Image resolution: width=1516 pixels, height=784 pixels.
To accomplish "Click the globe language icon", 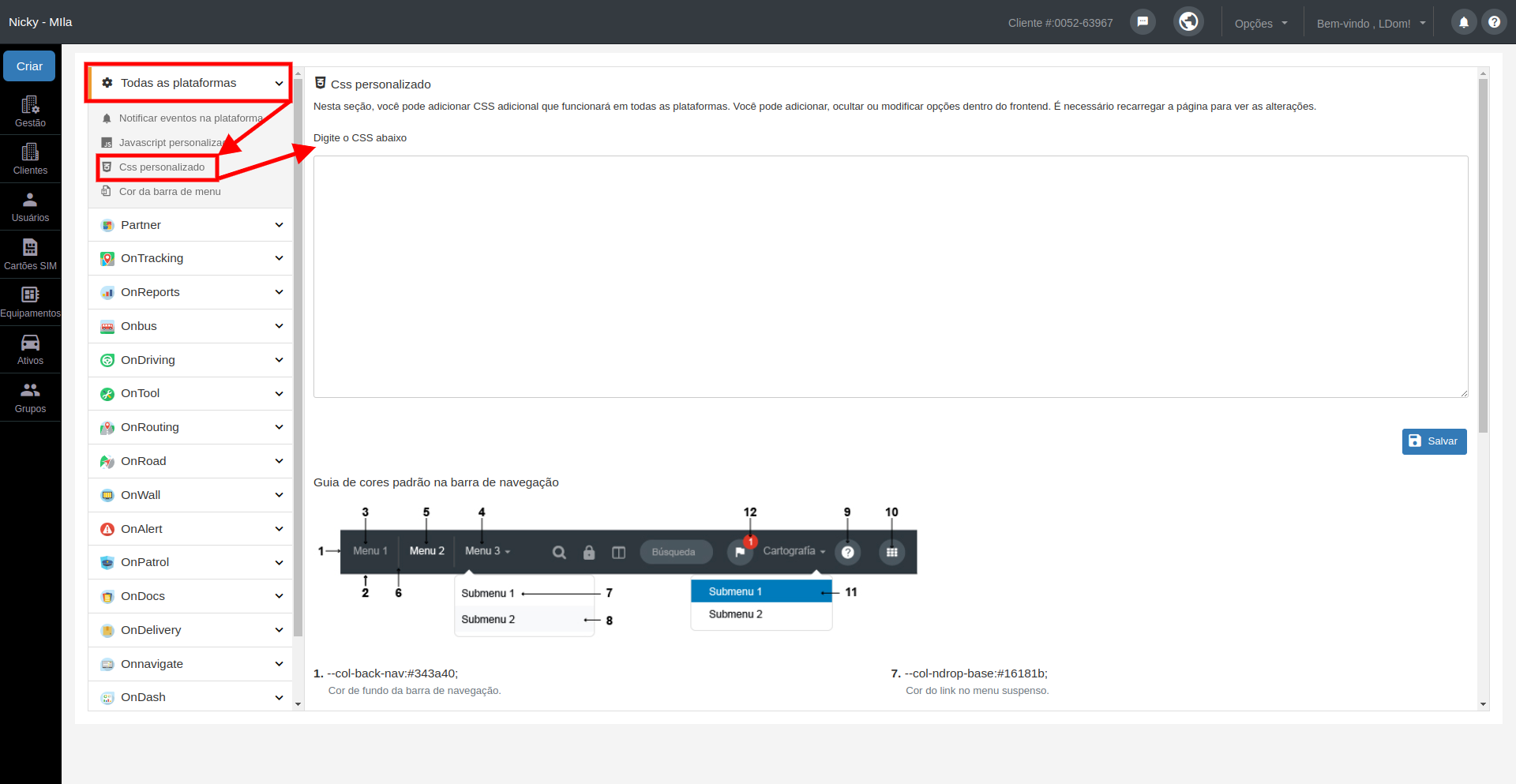I will (x=1188, y=22).
